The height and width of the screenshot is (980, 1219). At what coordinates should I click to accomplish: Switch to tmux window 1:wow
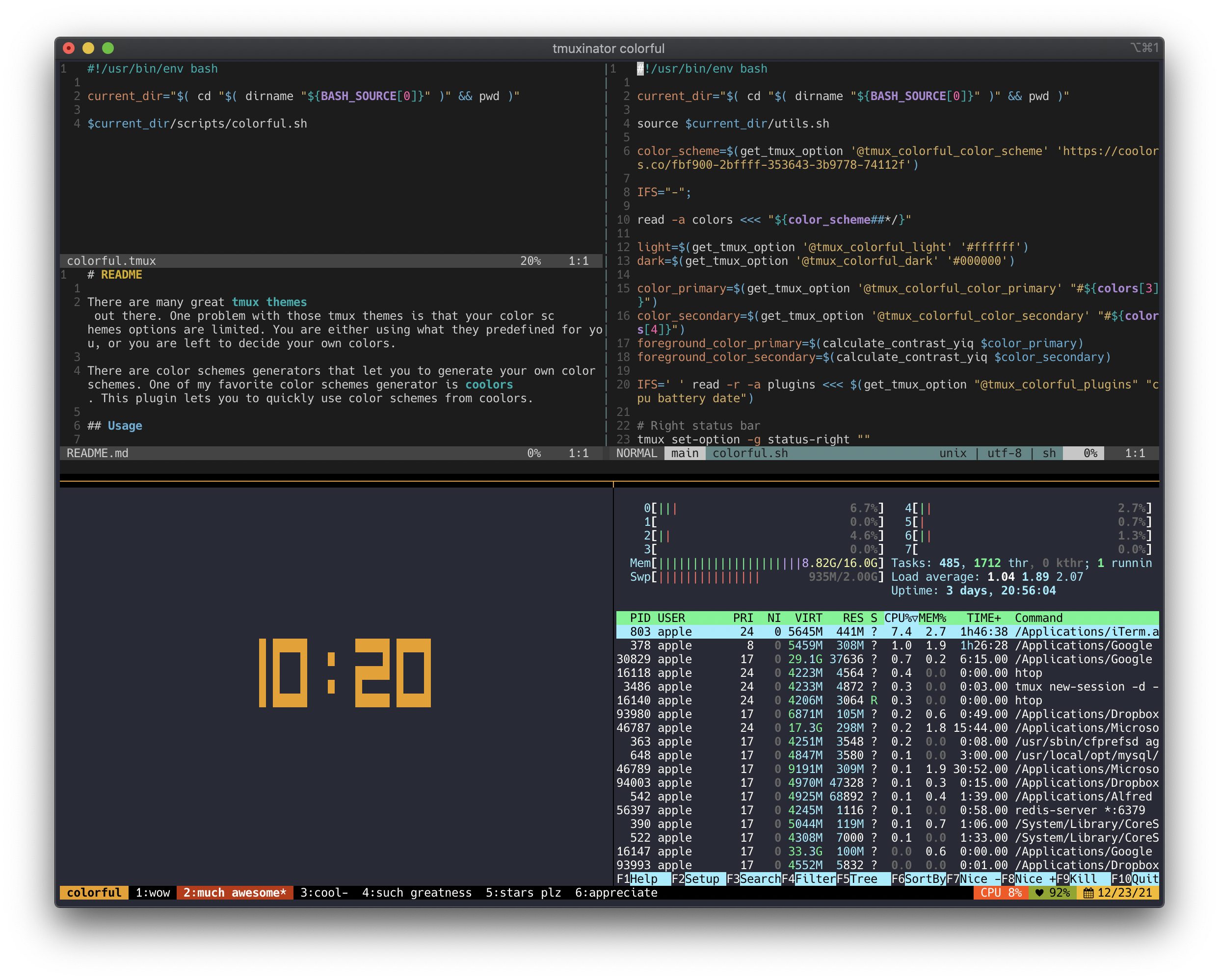(x=152, y=893)
